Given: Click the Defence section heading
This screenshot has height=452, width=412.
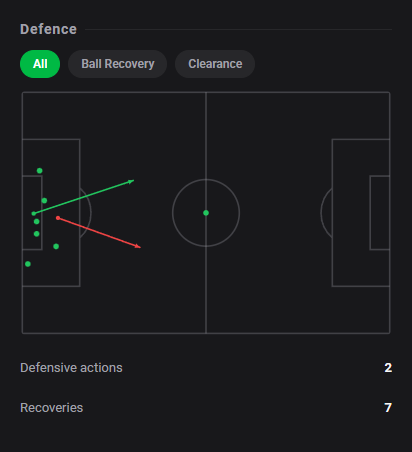Looking at the screenshot, I should [48, 29].
